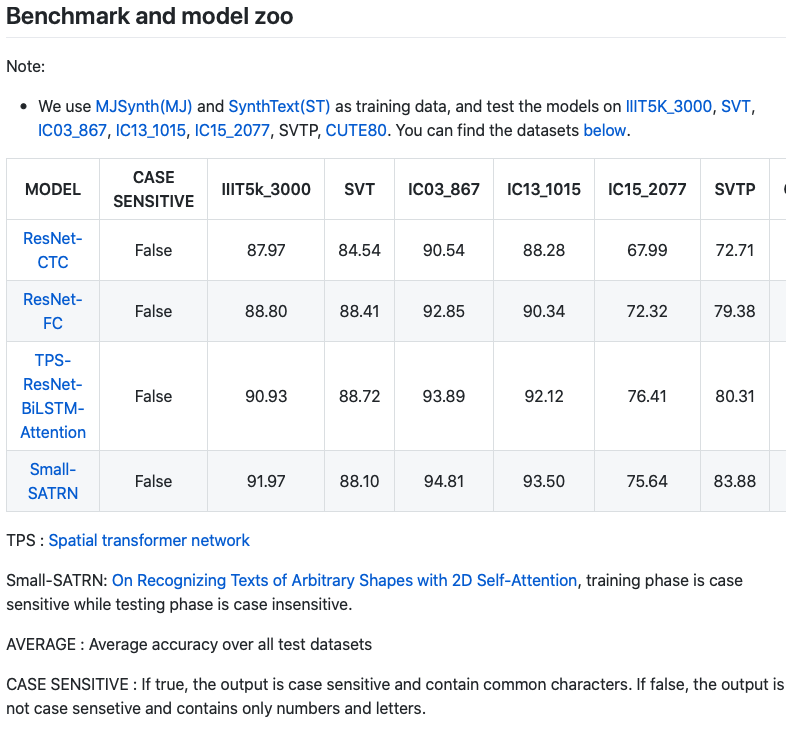
Task: Jump to datasets via 'below' link
Action: click(604, 130)
